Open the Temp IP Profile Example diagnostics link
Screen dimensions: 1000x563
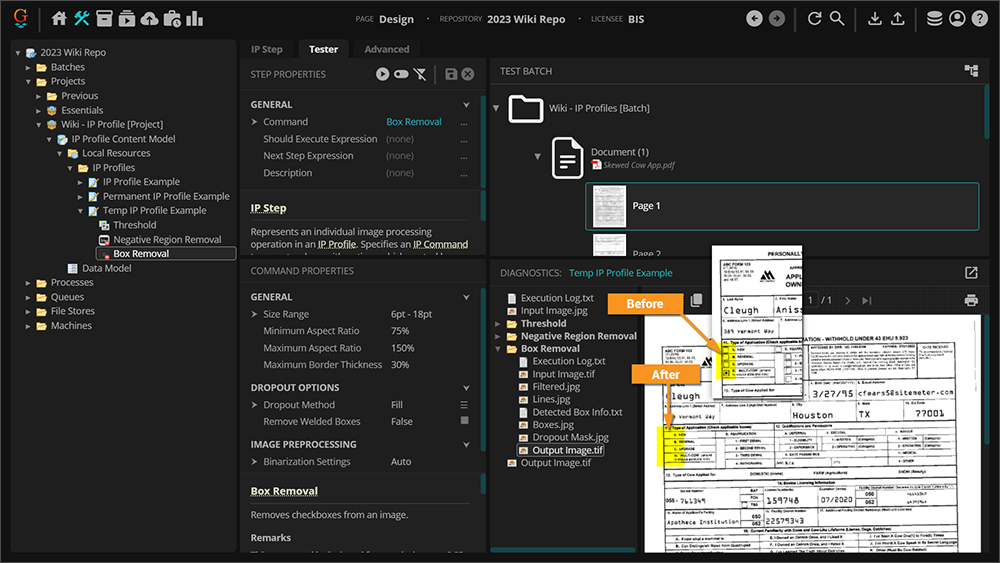pyautogui.click(x=621, y=273)
